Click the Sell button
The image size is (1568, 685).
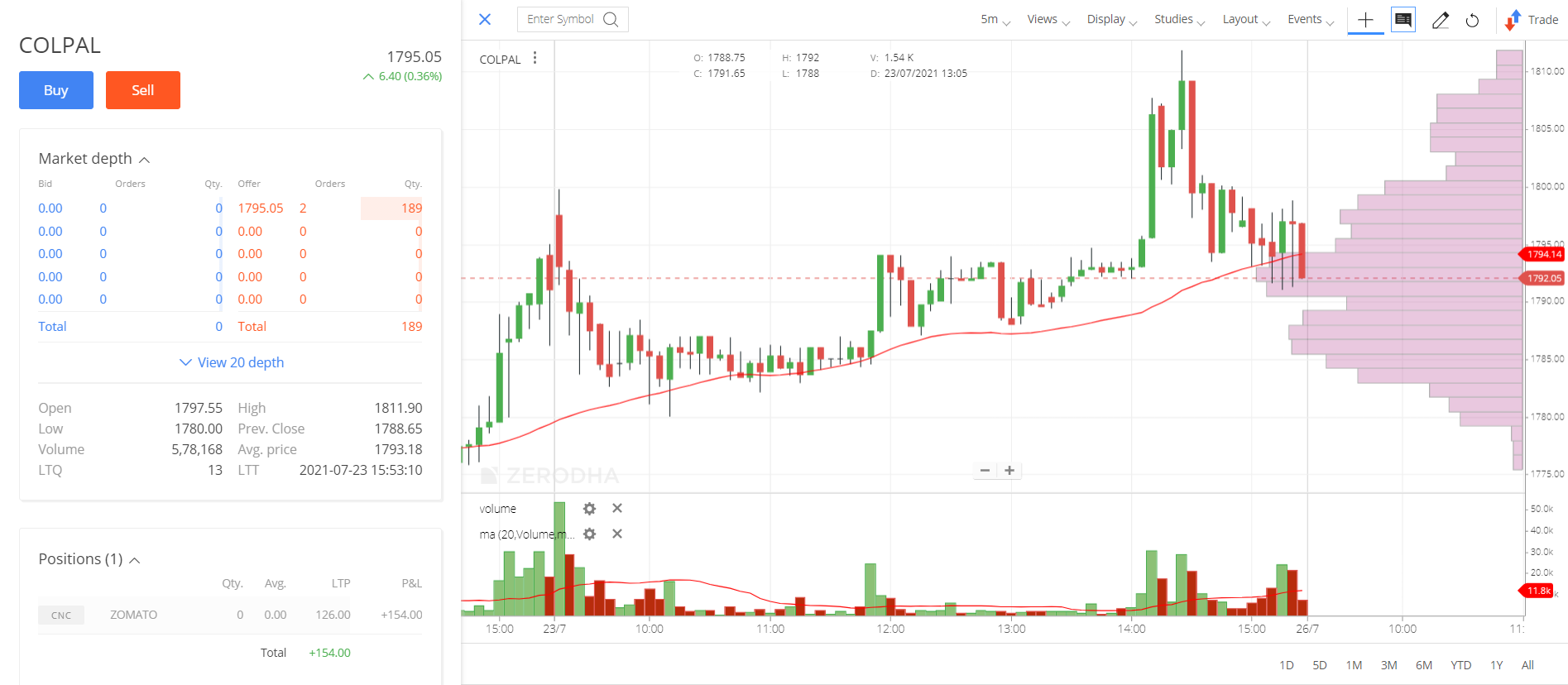(x=143, y=90)
